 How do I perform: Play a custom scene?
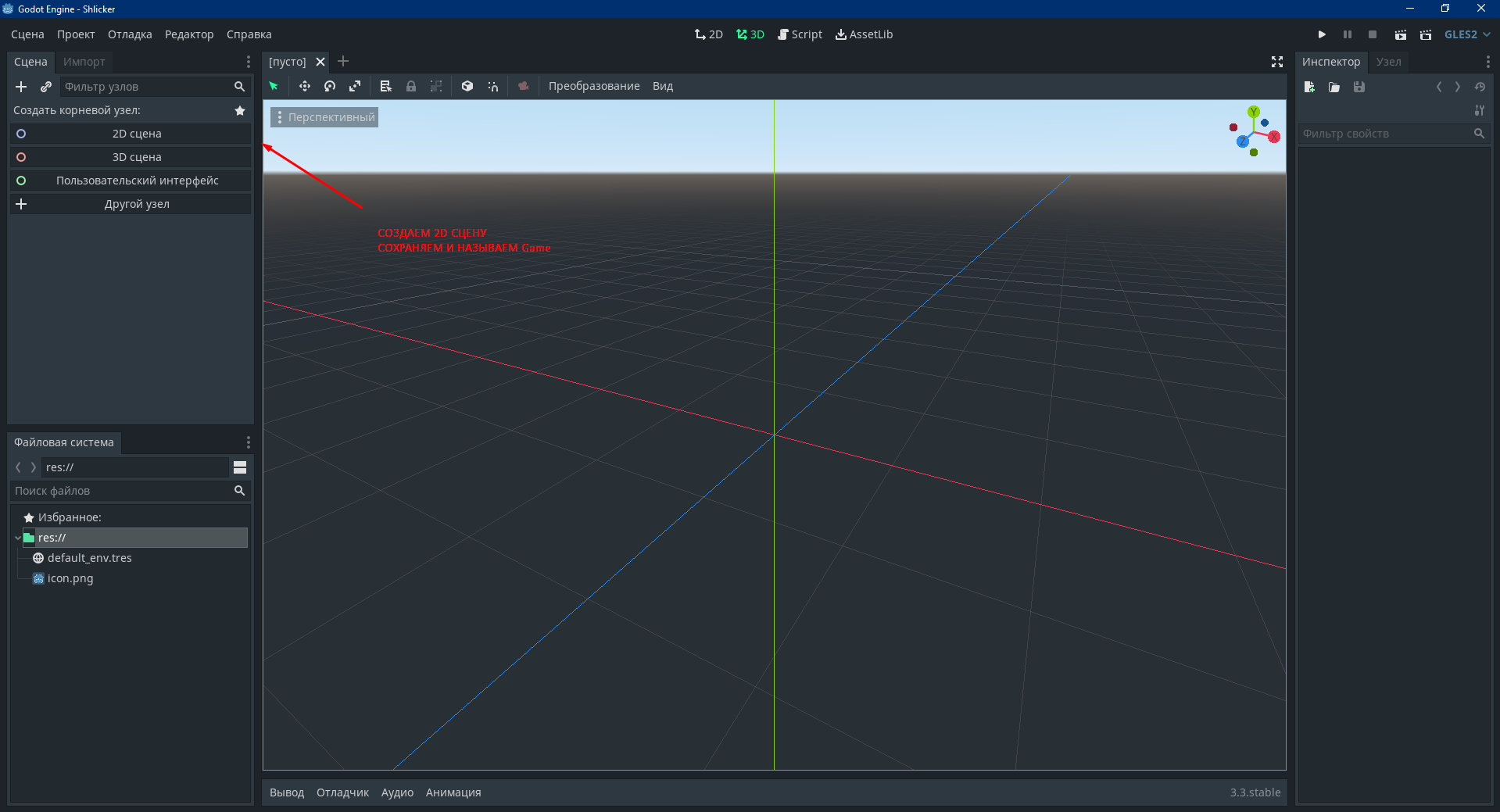click(x=1426, y=34)
